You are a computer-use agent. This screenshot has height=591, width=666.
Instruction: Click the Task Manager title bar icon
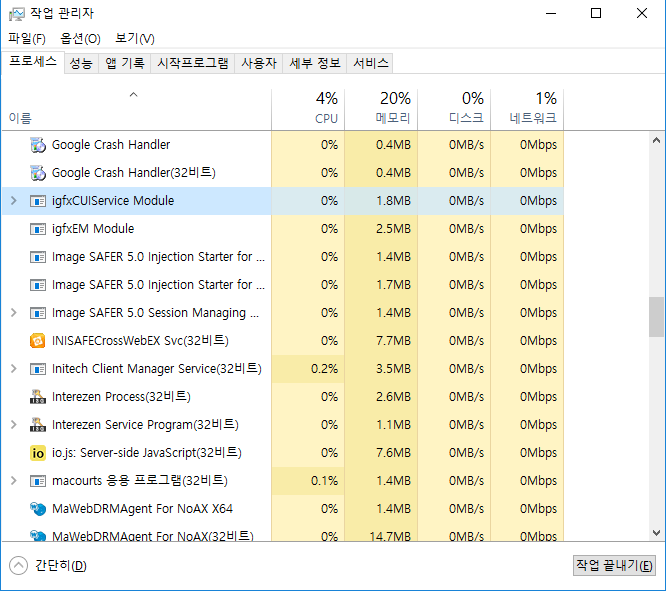[x=17, y=14]
